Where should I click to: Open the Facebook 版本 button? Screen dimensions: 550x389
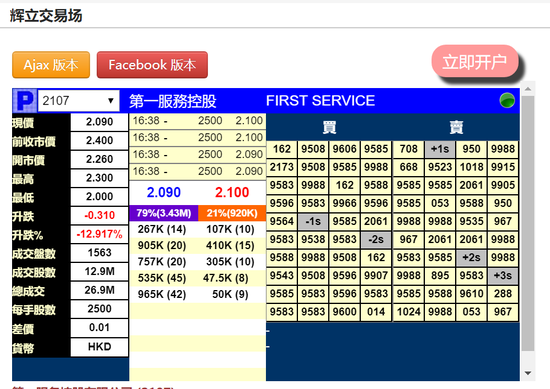(152, 65)
